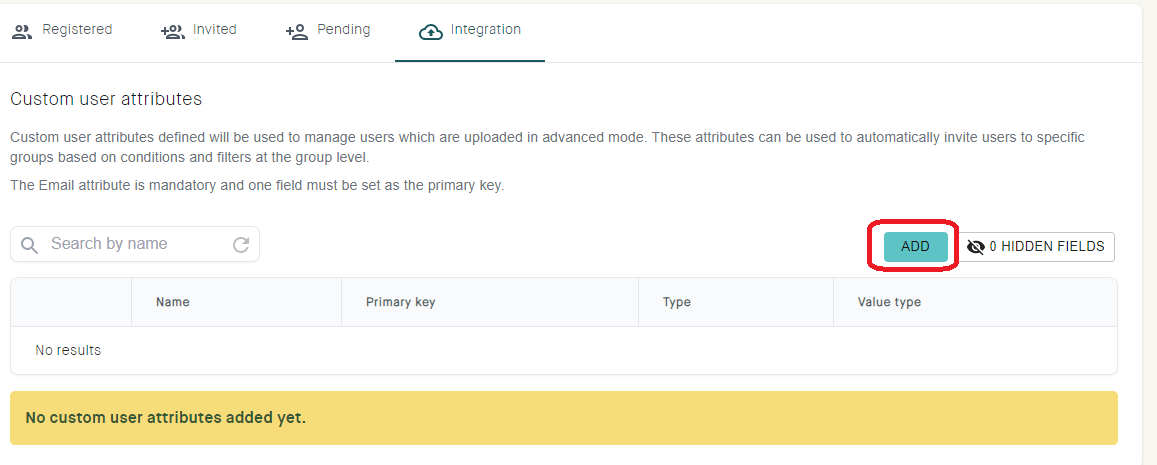1157x465 pixels.
Task: Click the Invited tab add-people icon
Action: [x=173, y=32]
